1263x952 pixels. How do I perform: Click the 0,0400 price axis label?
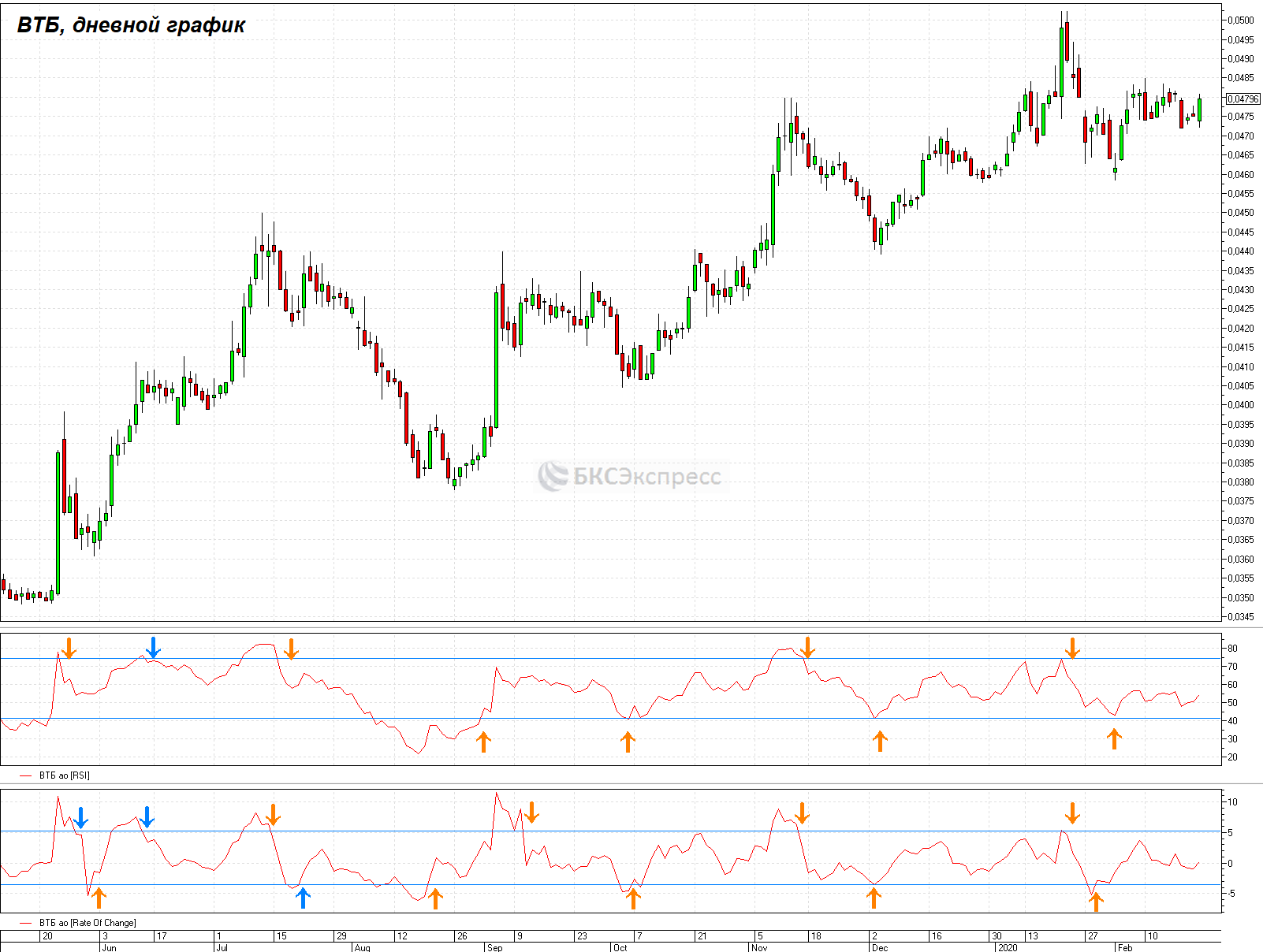[1241, 405]
